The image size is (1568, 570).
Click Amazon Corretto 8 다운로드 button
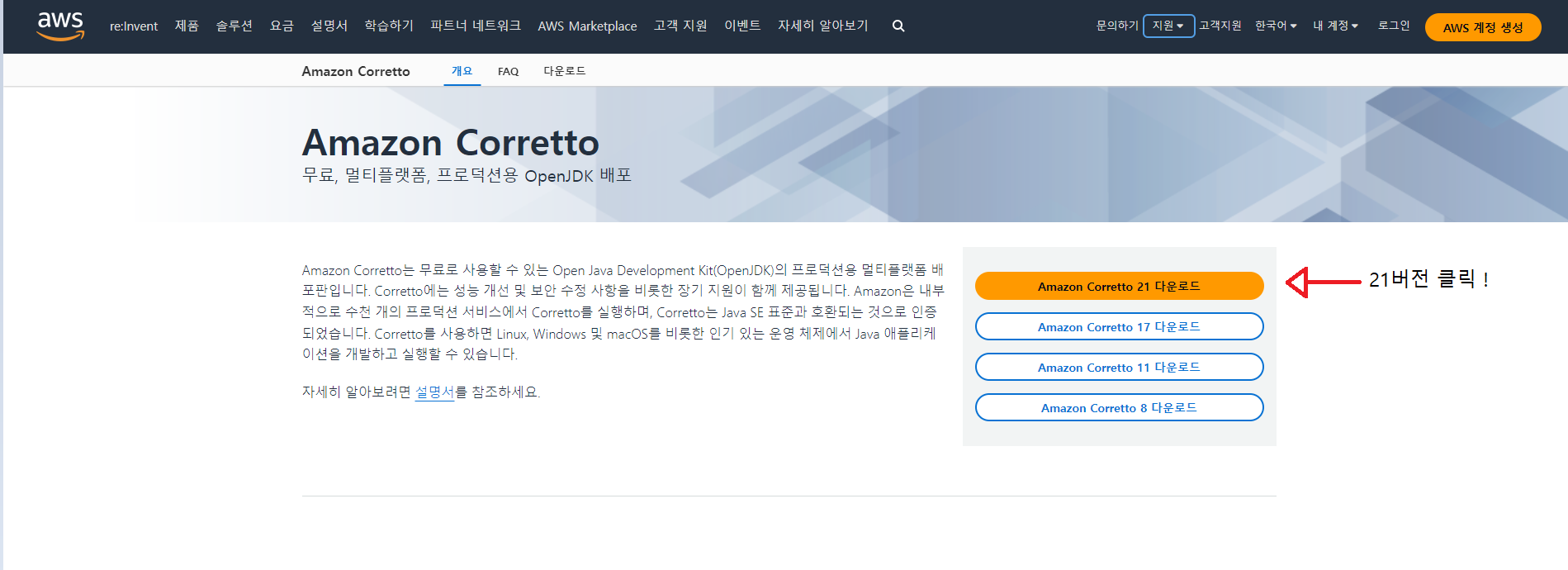(x=1119, y=407)
